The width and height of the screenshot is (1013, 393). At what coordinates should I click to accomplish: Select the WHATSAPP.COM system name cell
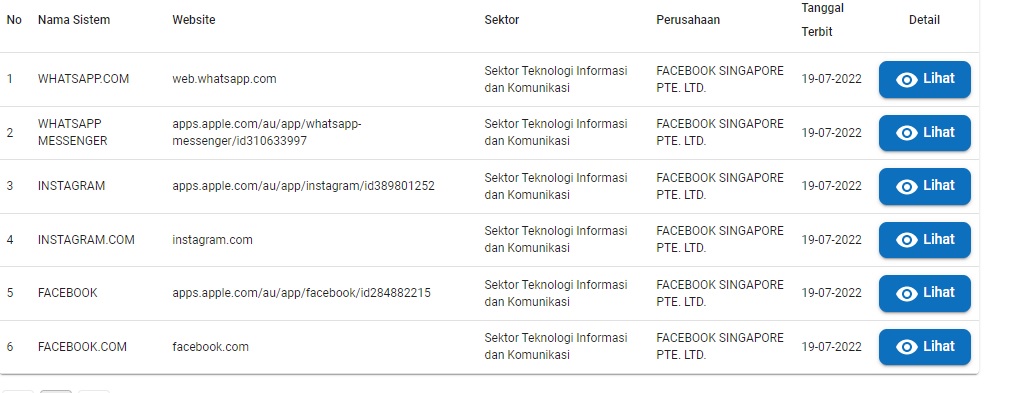click(x=83, y=79)
